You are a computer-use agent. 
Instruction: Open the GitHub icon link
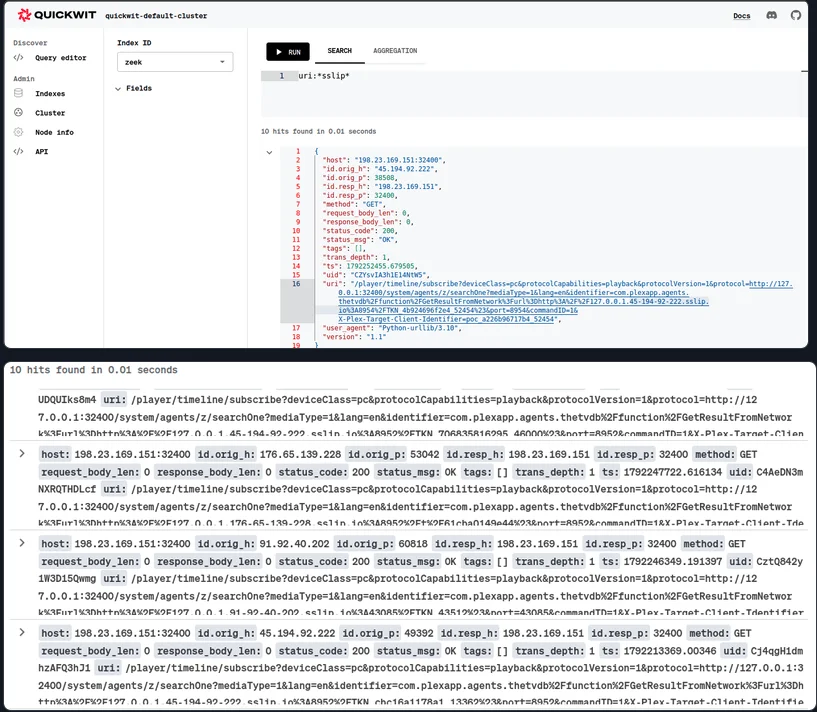pos(796,15)
